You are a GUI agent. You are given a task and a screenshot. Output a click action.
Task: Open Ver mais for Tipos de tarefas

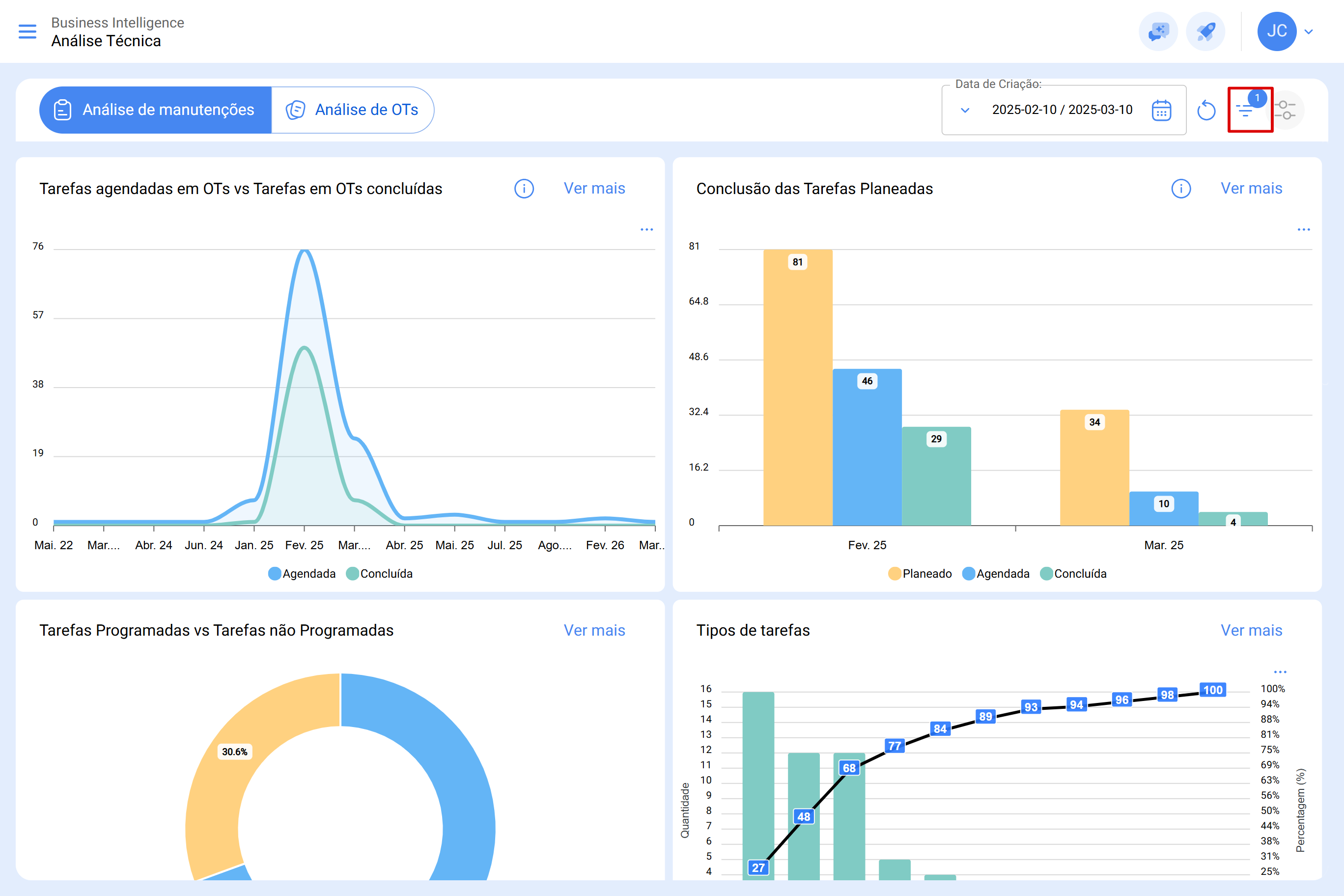point(1252,630)
